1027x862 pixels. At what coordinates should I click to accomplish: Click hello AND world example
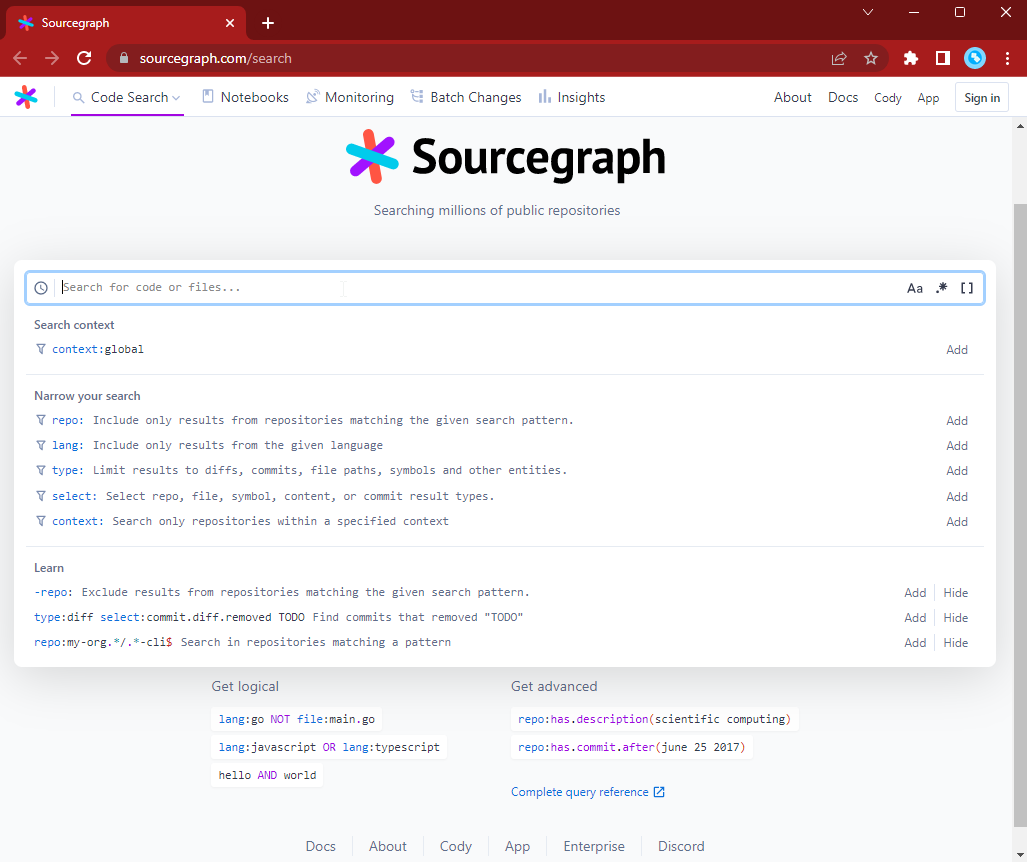267,776
